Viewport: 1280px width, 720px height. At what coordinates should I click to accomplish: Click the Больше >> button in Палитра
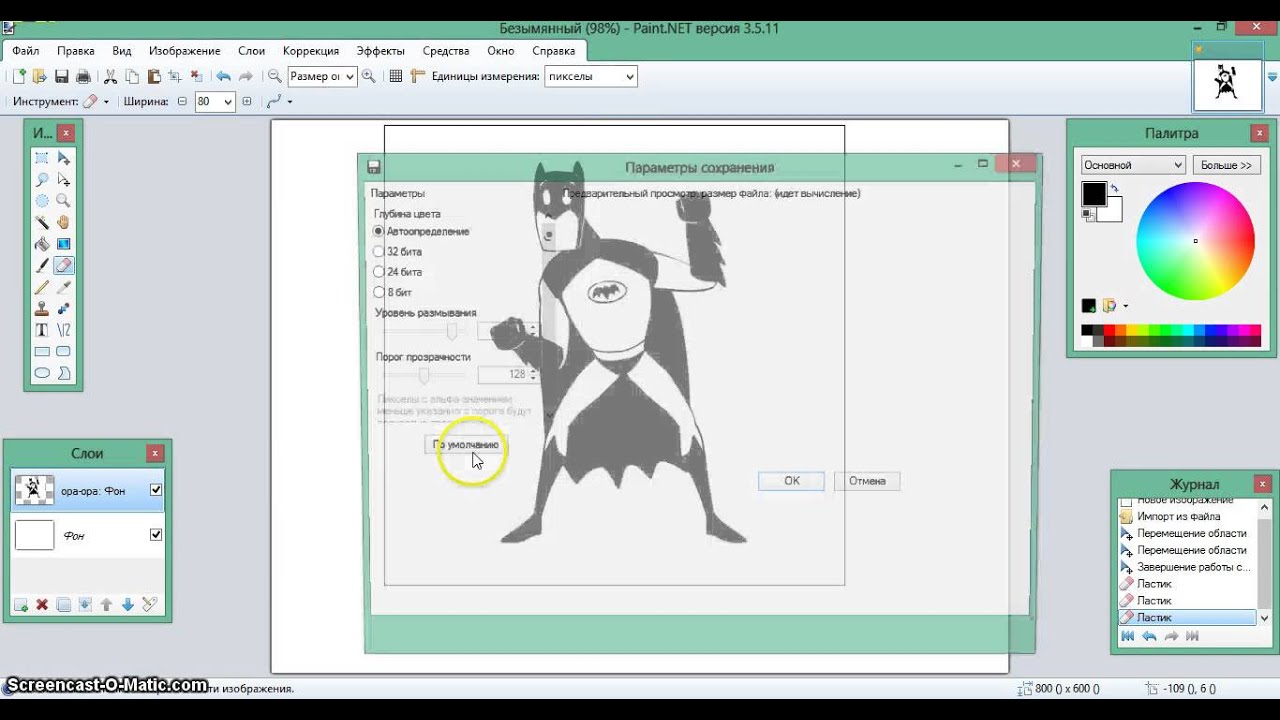[x=1226, y=165]
